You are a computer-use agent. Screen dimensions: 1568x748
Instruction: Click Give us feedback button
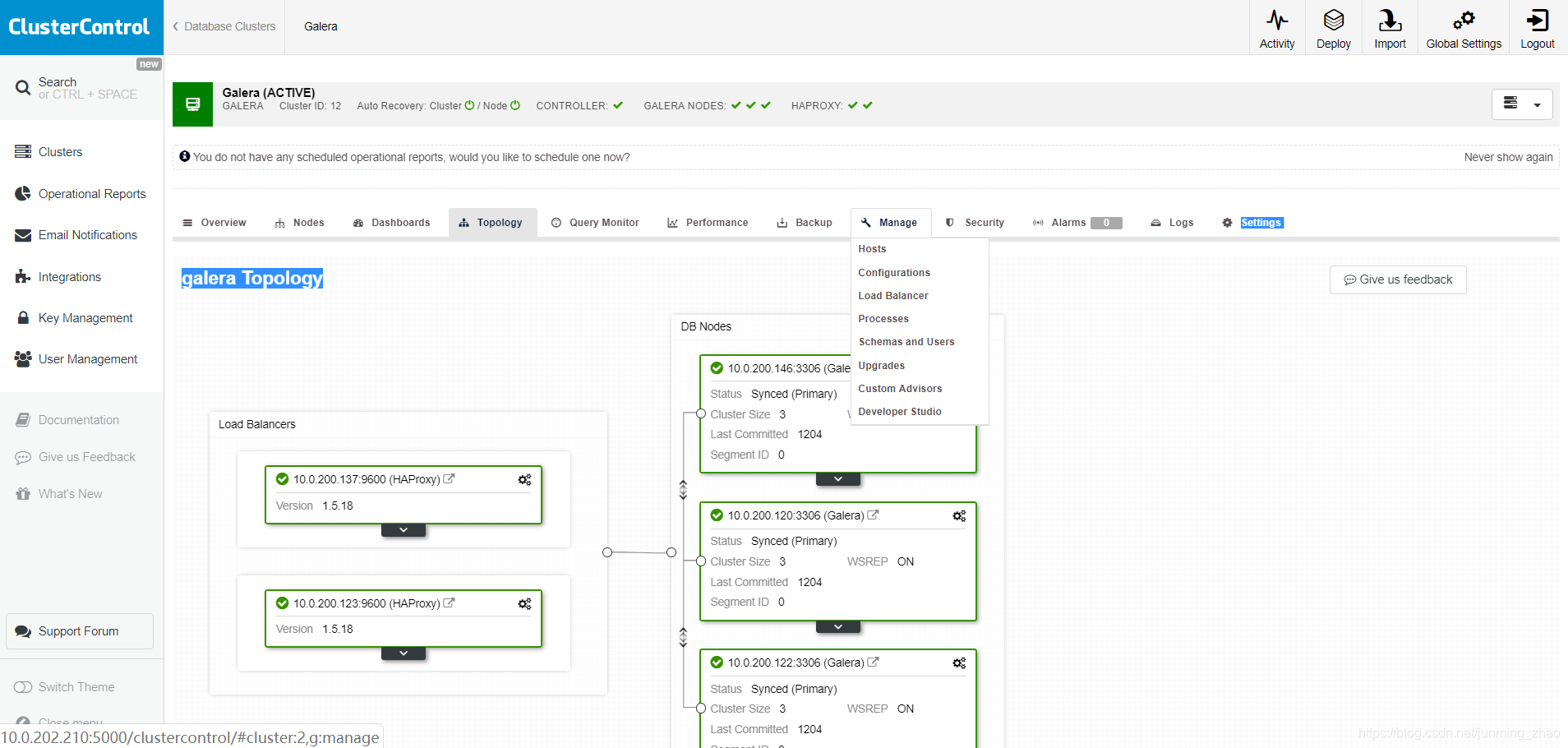click(x=1398, y=279)
